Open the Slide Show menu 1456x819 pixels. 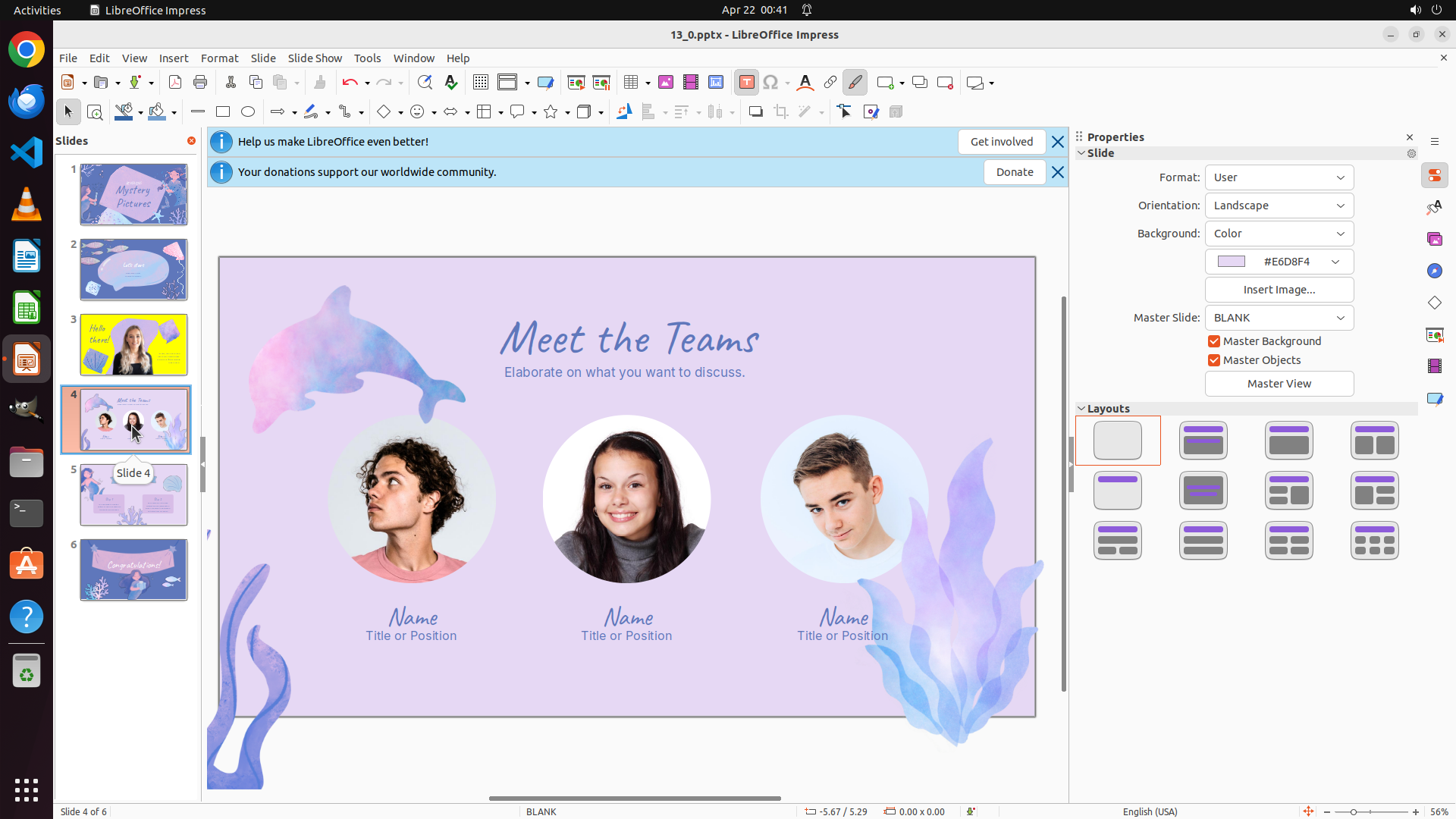315,58
